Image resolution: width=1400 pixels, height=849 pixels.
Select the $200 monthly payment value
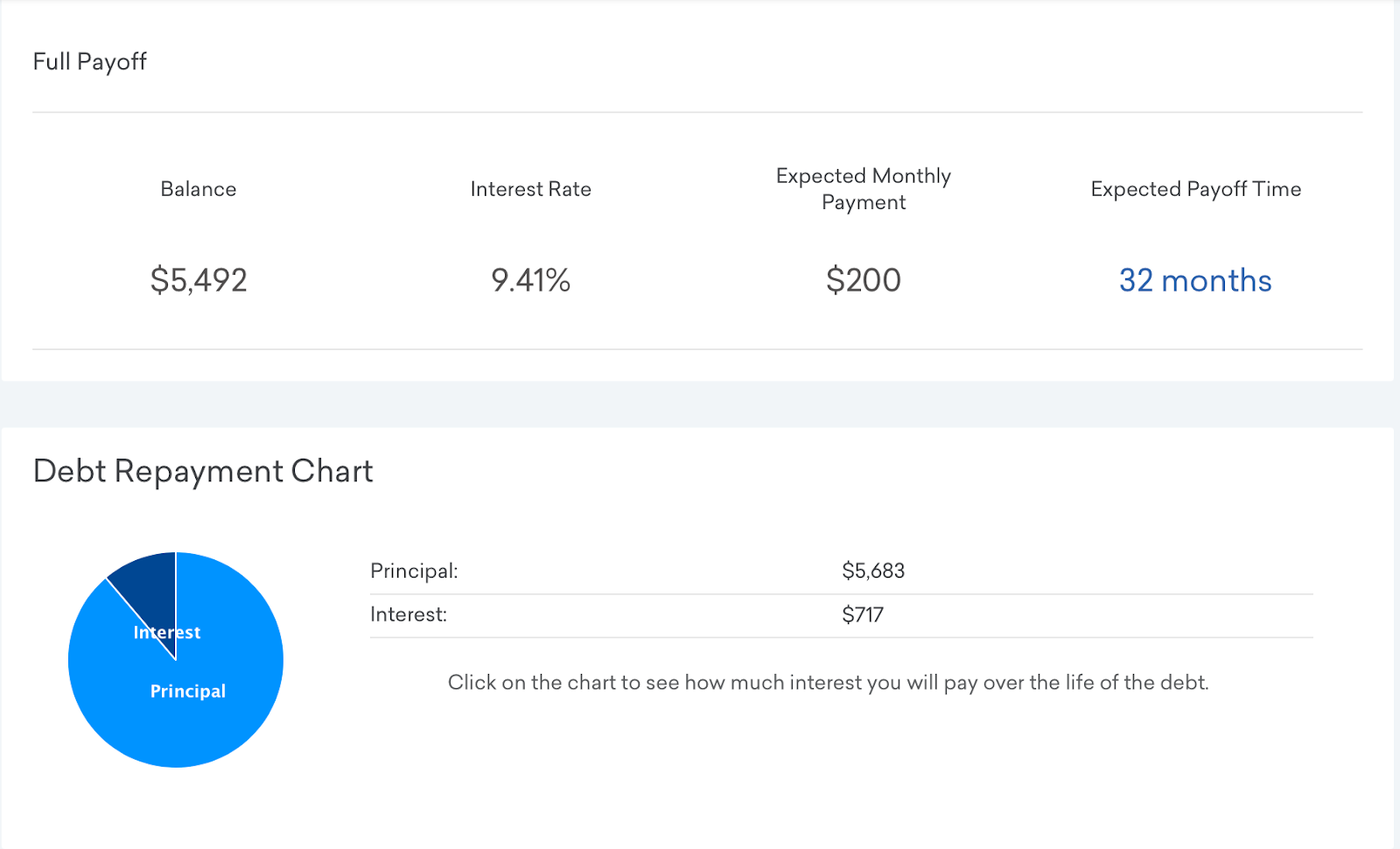[x=863, y=281]
